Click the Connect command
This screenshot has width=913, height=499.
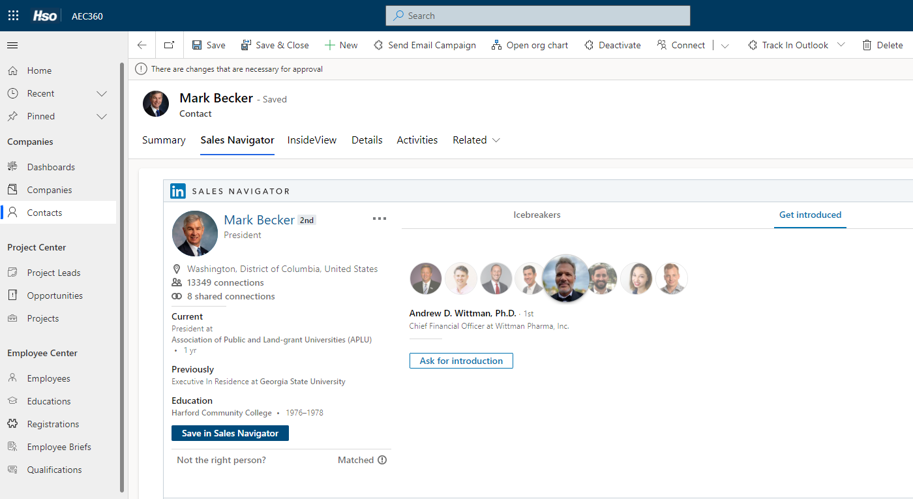coord(681,45)
